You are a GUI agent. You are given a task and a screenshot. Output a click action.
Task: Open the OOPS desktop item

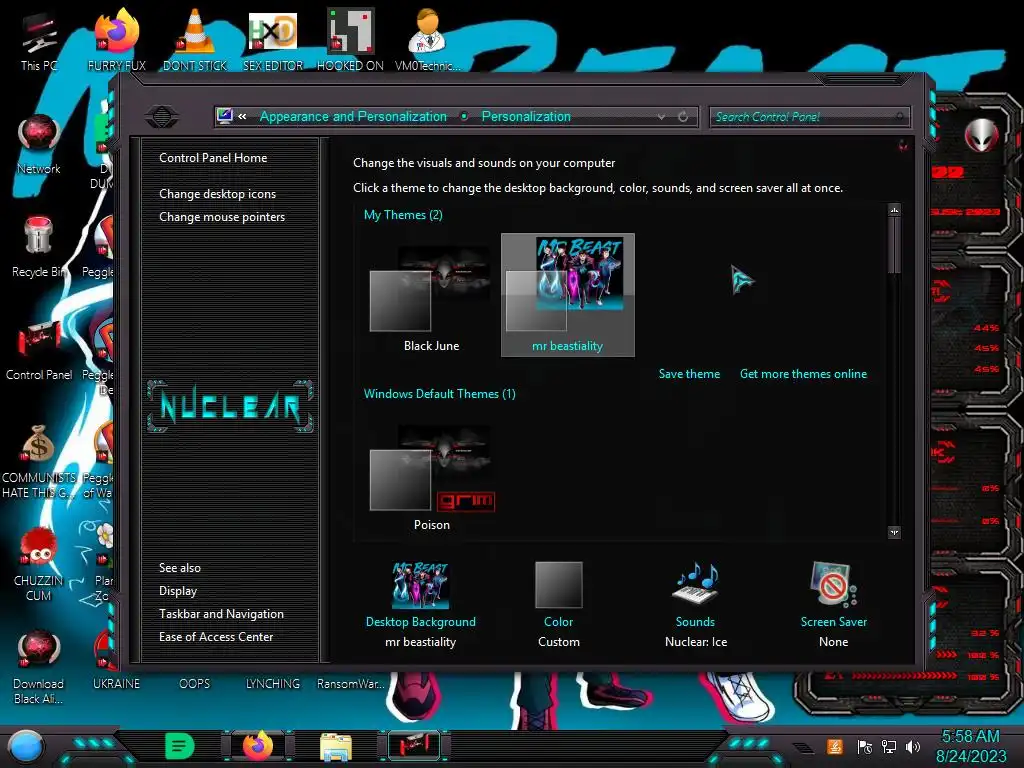click(195, 684)
